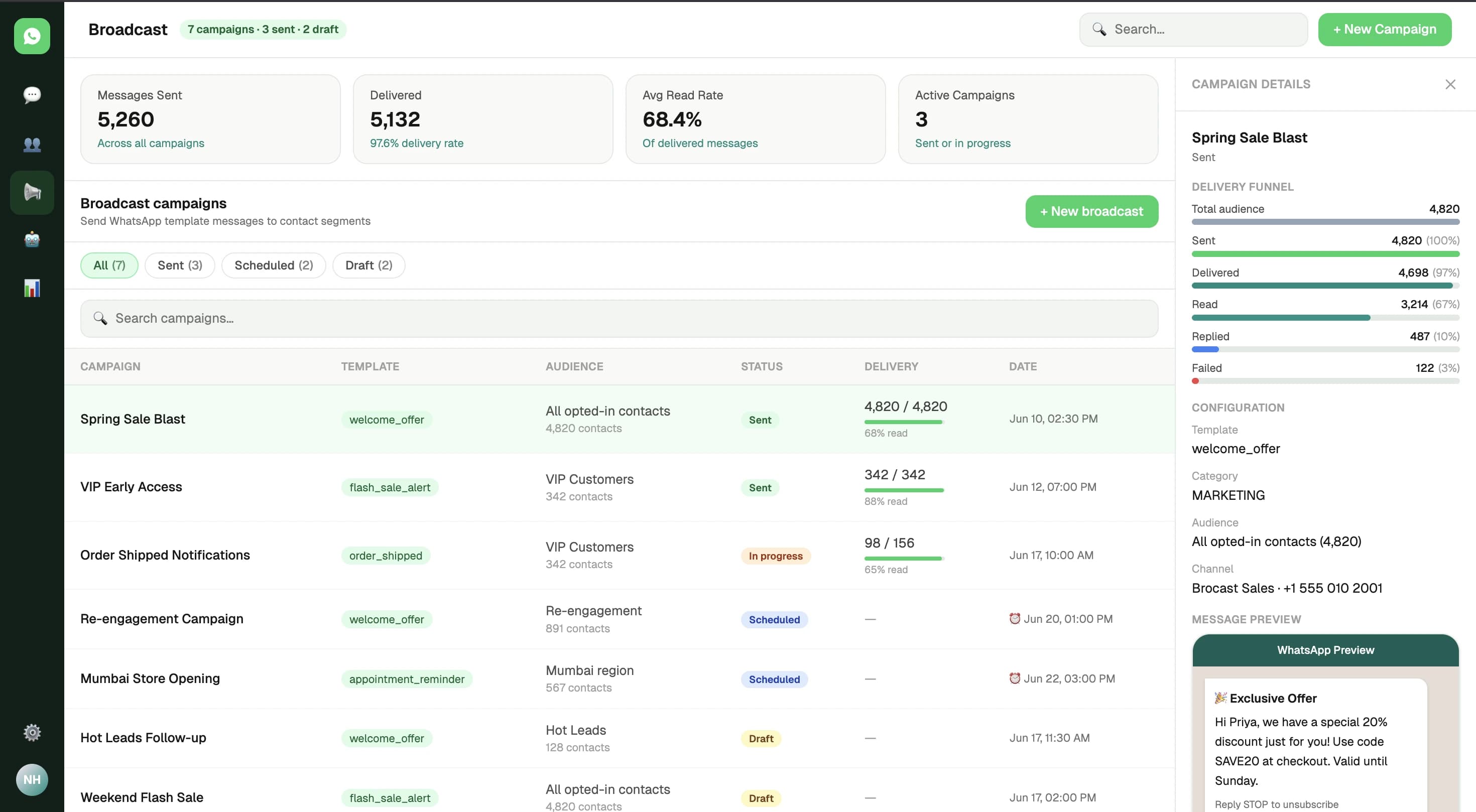Click the Delivered 5,132 stat card
This screenshot has width=1476, height=812.
(x=483, y=119)
